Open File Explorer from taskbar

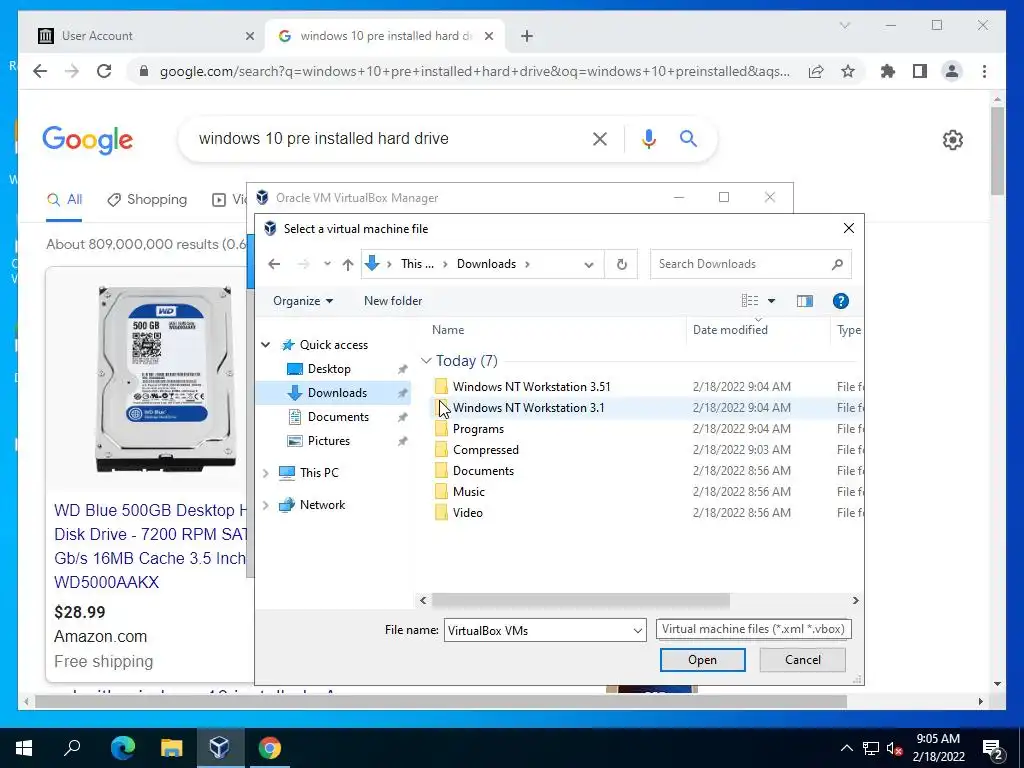coord(171,748)
